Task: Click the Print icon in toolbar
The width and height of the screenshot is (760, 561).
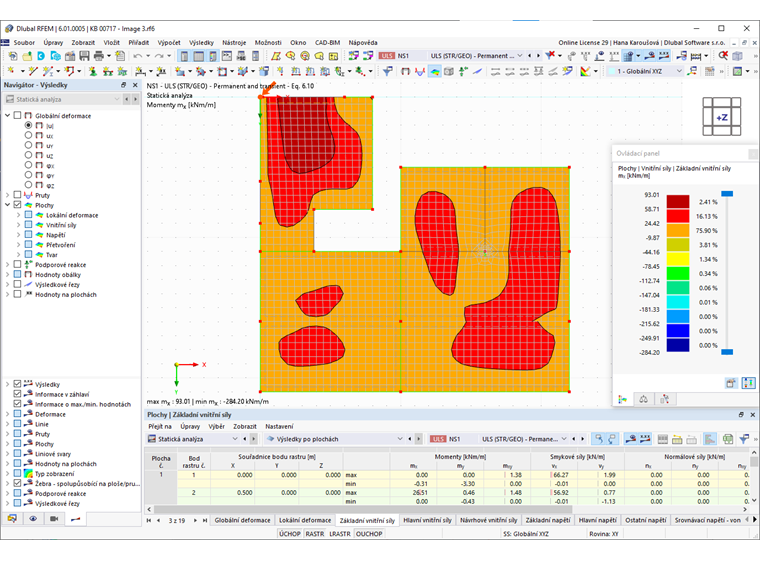Action: pos(99,56)
